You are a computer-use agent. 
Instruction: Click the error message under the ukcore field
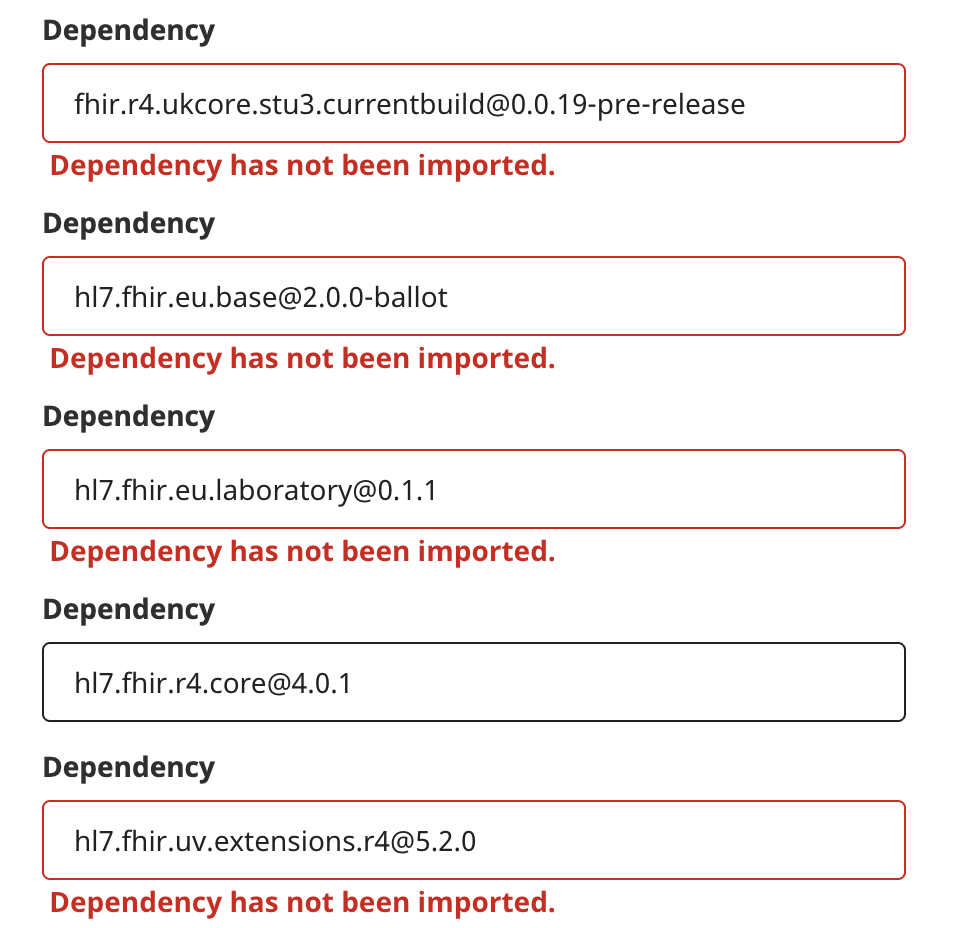[x=302, y=166]
